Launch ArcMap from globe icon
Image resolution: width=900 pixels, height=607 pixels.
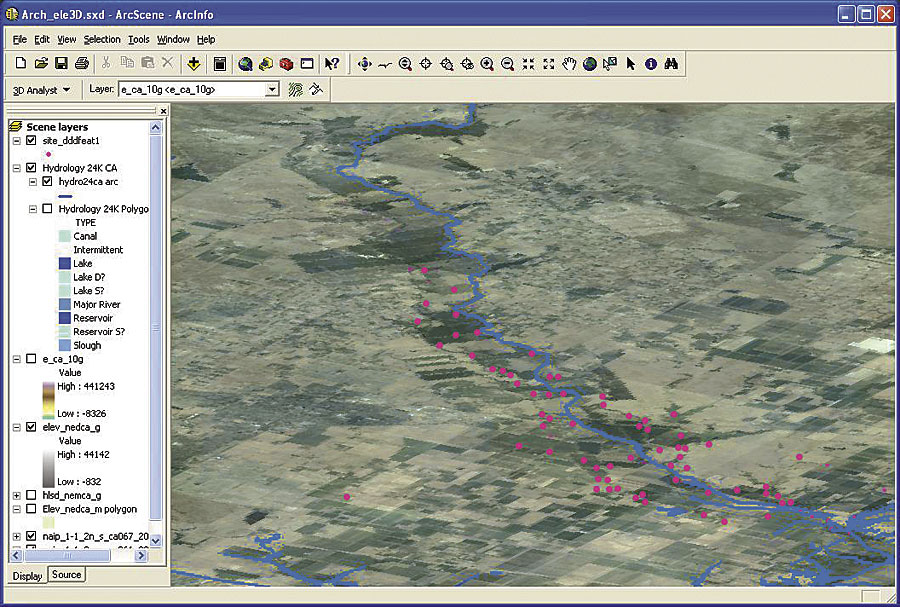[246, 64]
